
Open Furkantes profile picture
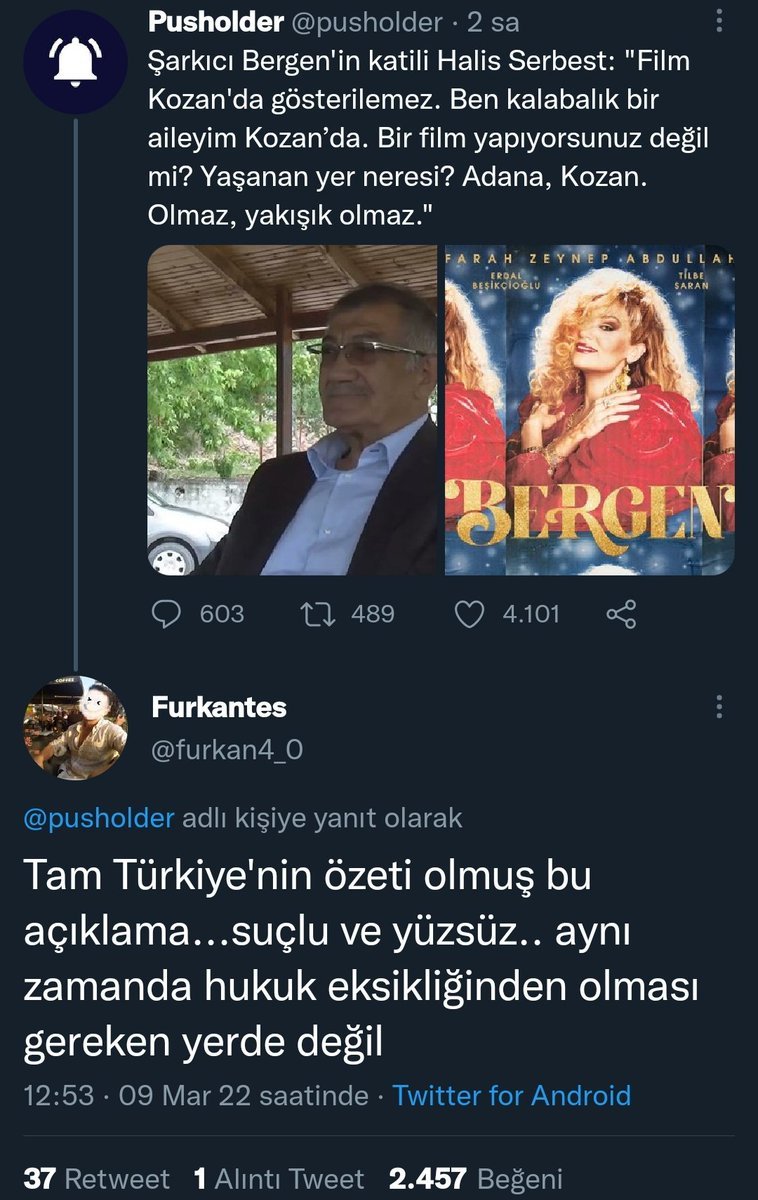[76, 727]
